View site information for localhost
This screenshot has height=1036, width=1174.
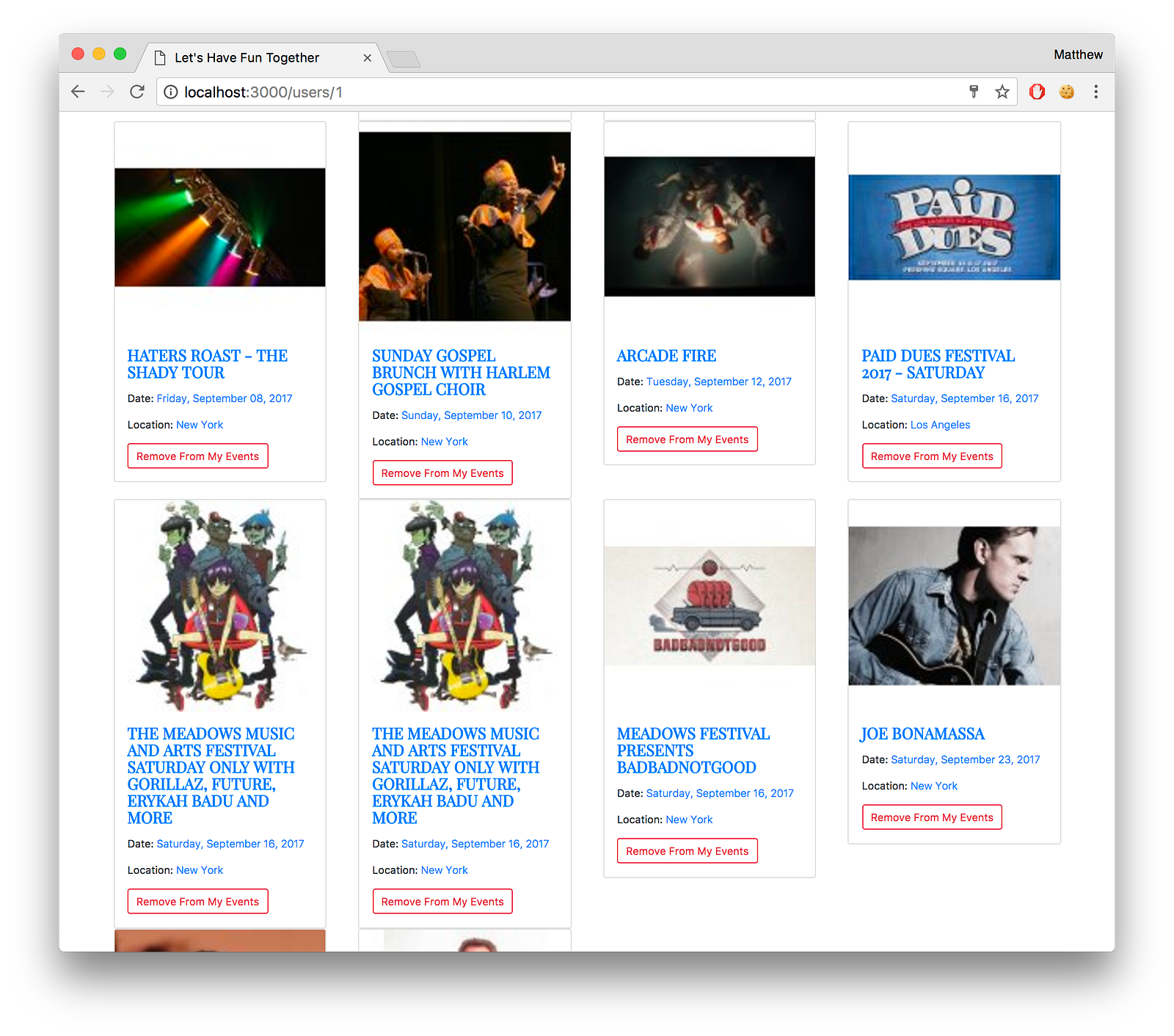point(170,92)
